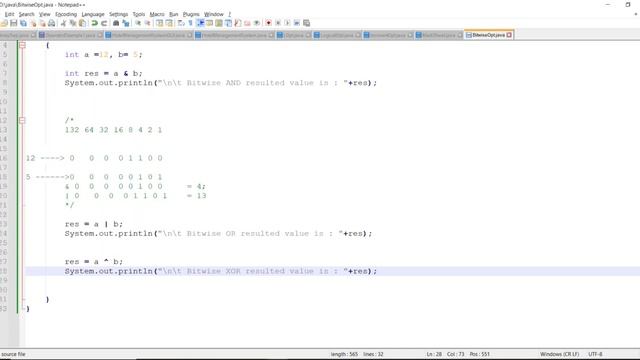This screenshot has height=360, width=640.
Task: Open the Run menu
Action: click(x=174, y=14)
